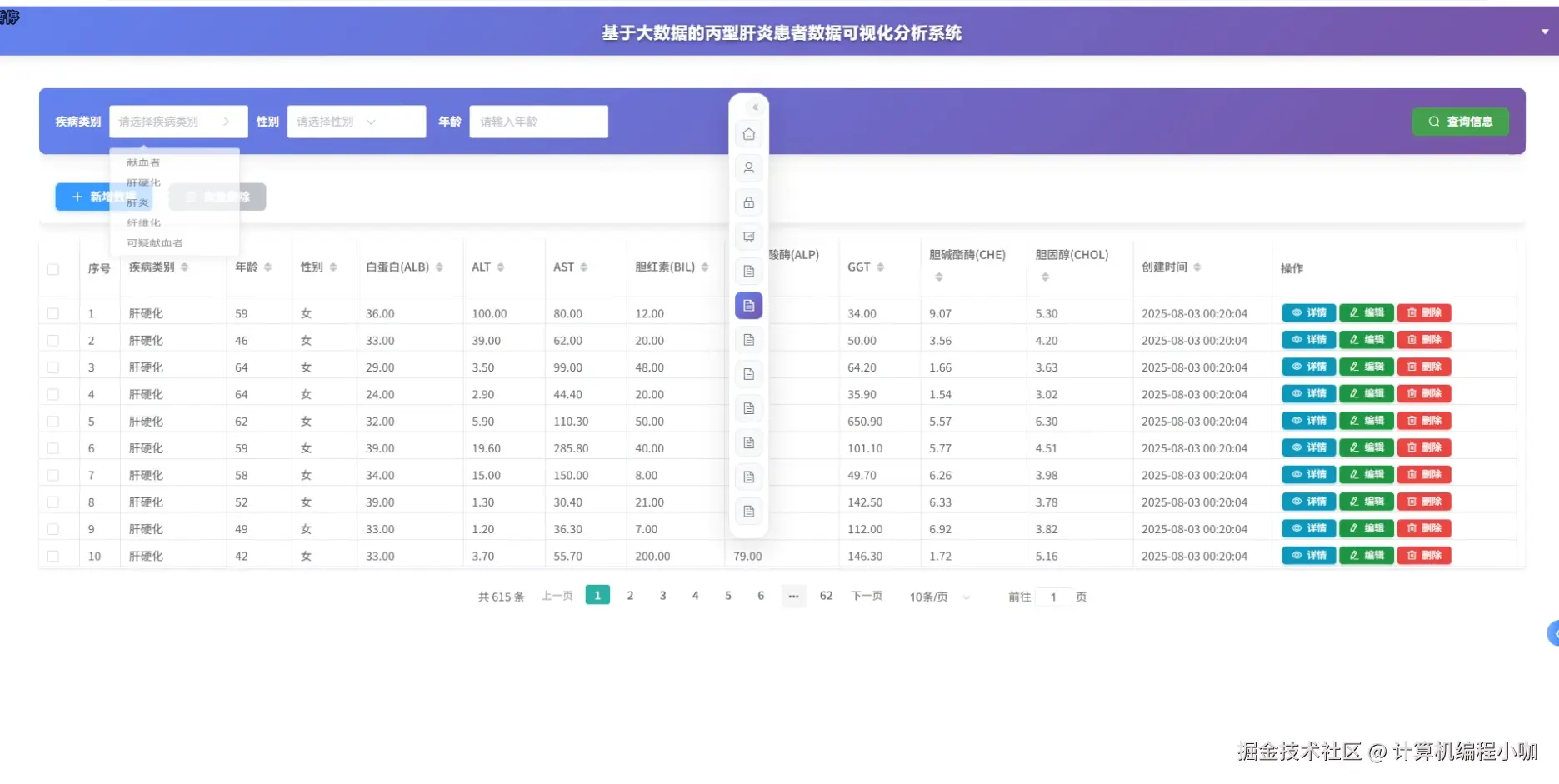Click the current page 1 button

pyautogui.click(x=597, y=595)
